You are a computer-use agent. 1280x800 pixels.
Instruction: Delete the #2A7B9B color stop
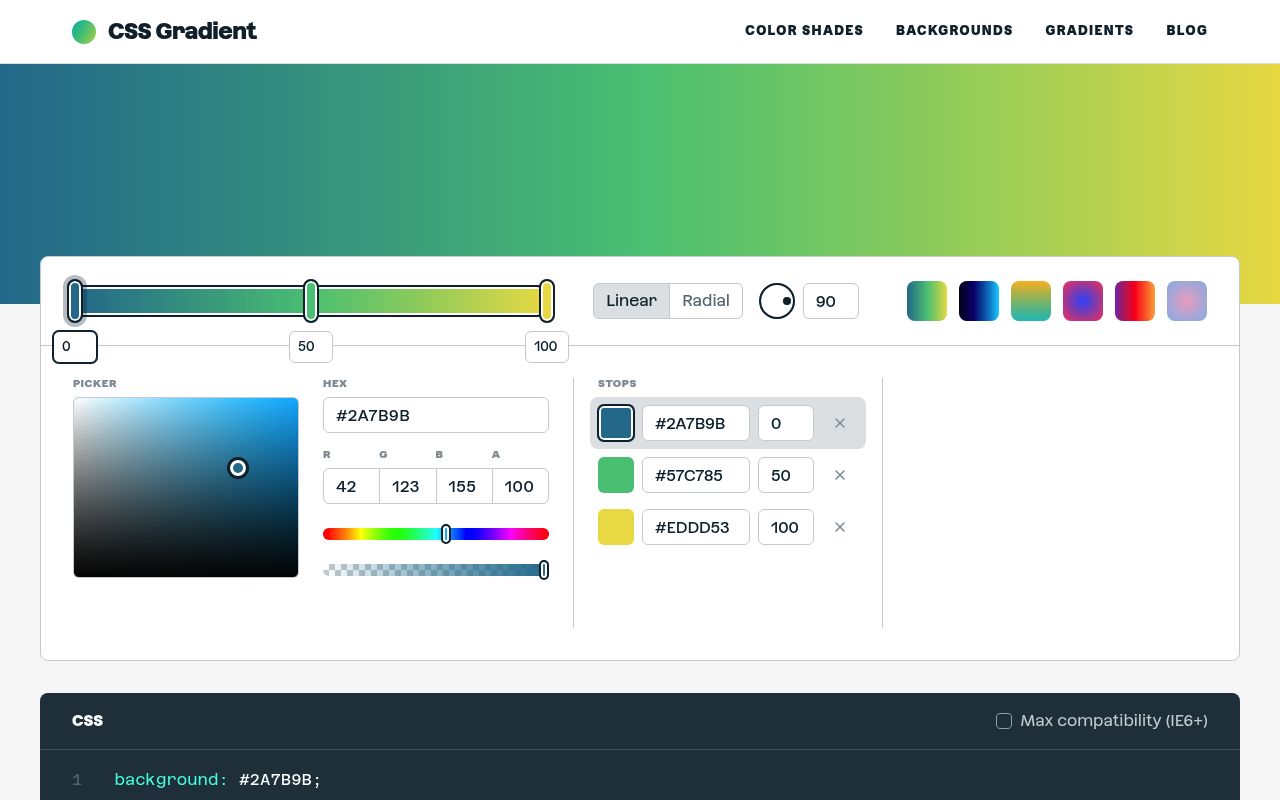tap(840, 423)
